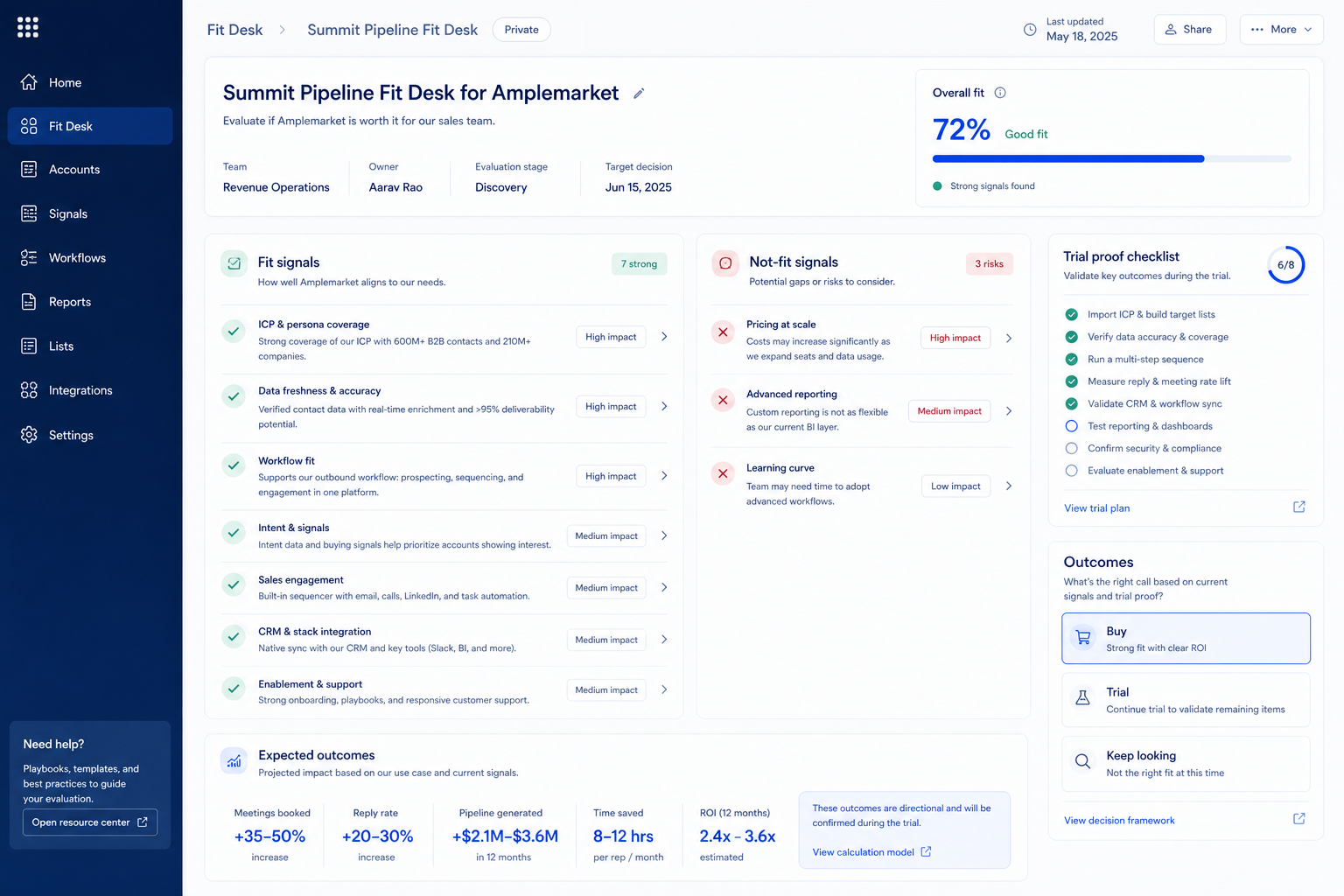Check Confirm security & compliance item
This screenshot has height=896, width=1344.
pos(1071,448)
